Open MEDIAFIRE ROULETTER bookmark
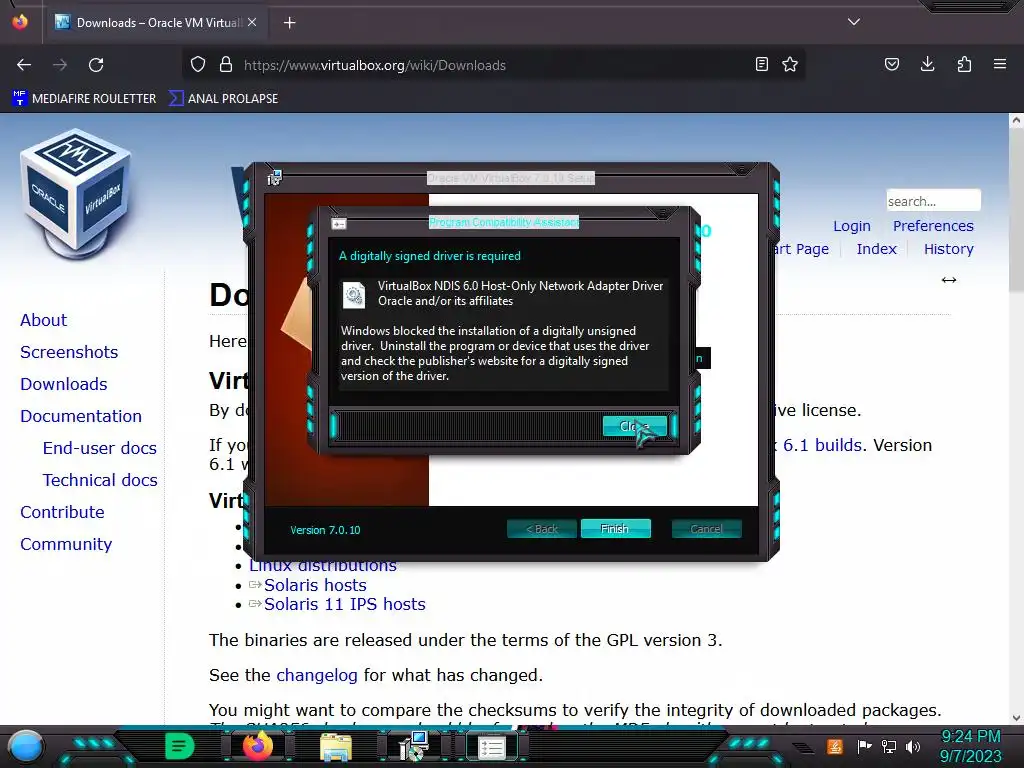 84,99
